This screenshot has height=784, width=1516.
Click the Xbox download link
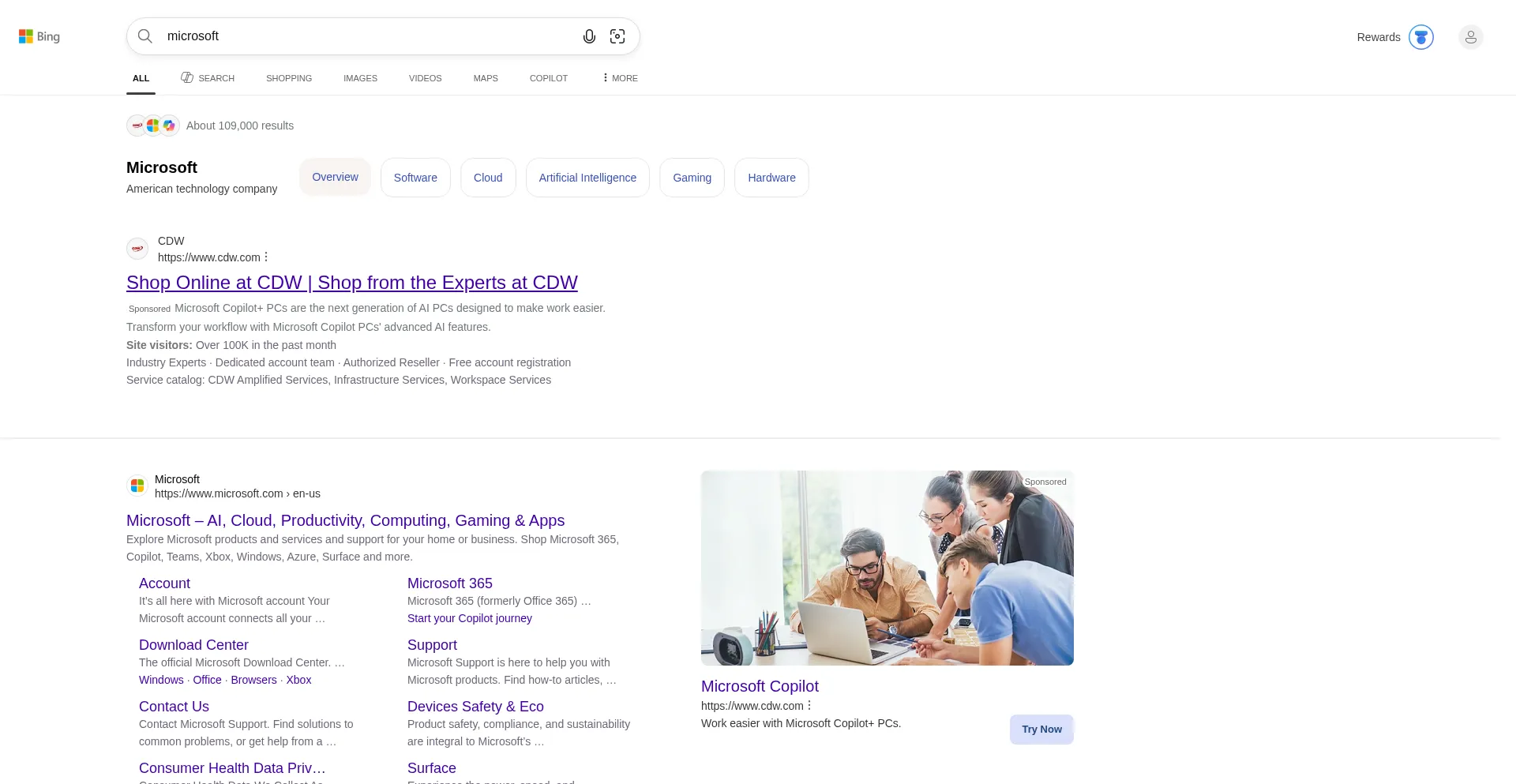click(x=298, y=680)
